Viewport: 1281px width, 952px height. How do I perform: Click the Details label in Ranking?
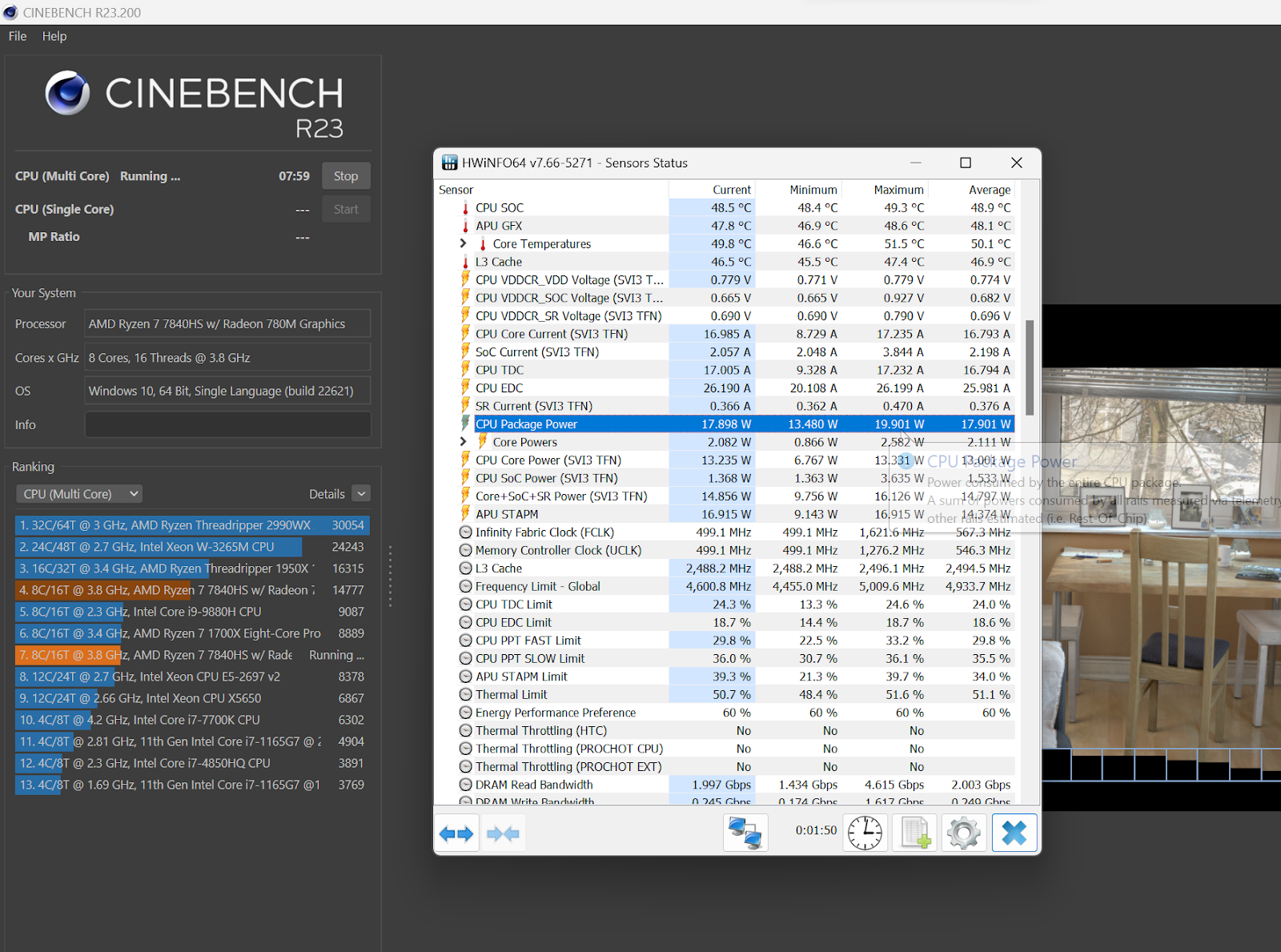pos(327,494)
